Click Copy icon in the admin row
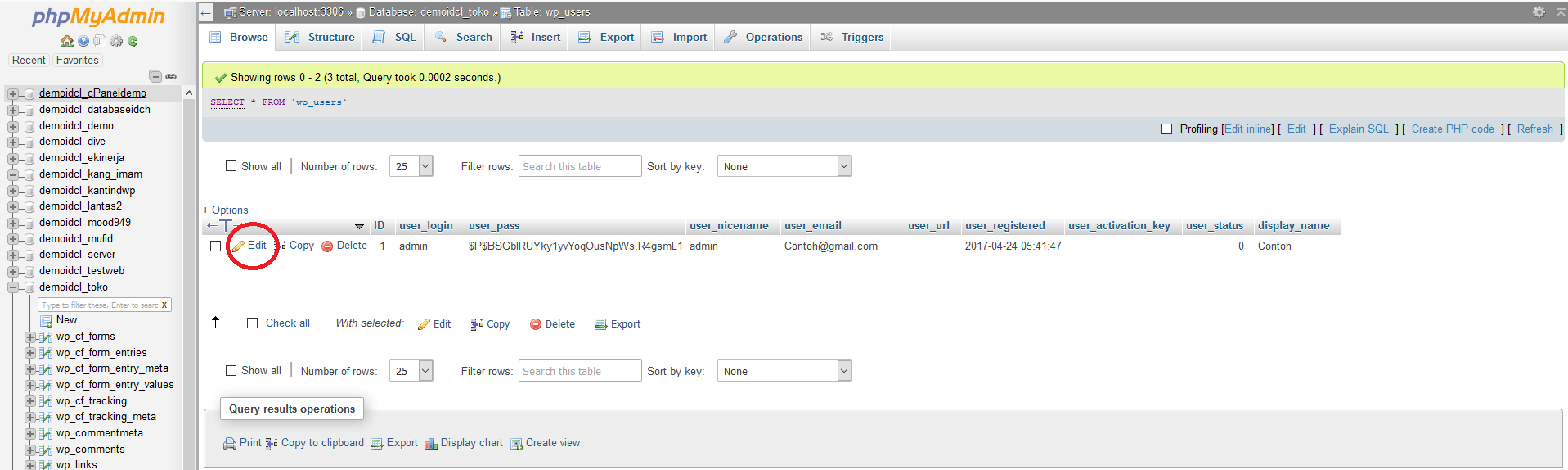1568x470 pixels. pos(280,246)
